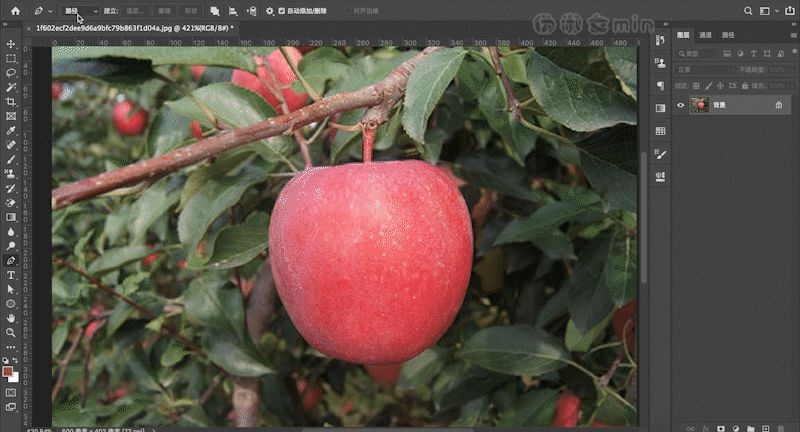
Task: Filter layers by adjustment layers
Action: click(x=740, y=54)
